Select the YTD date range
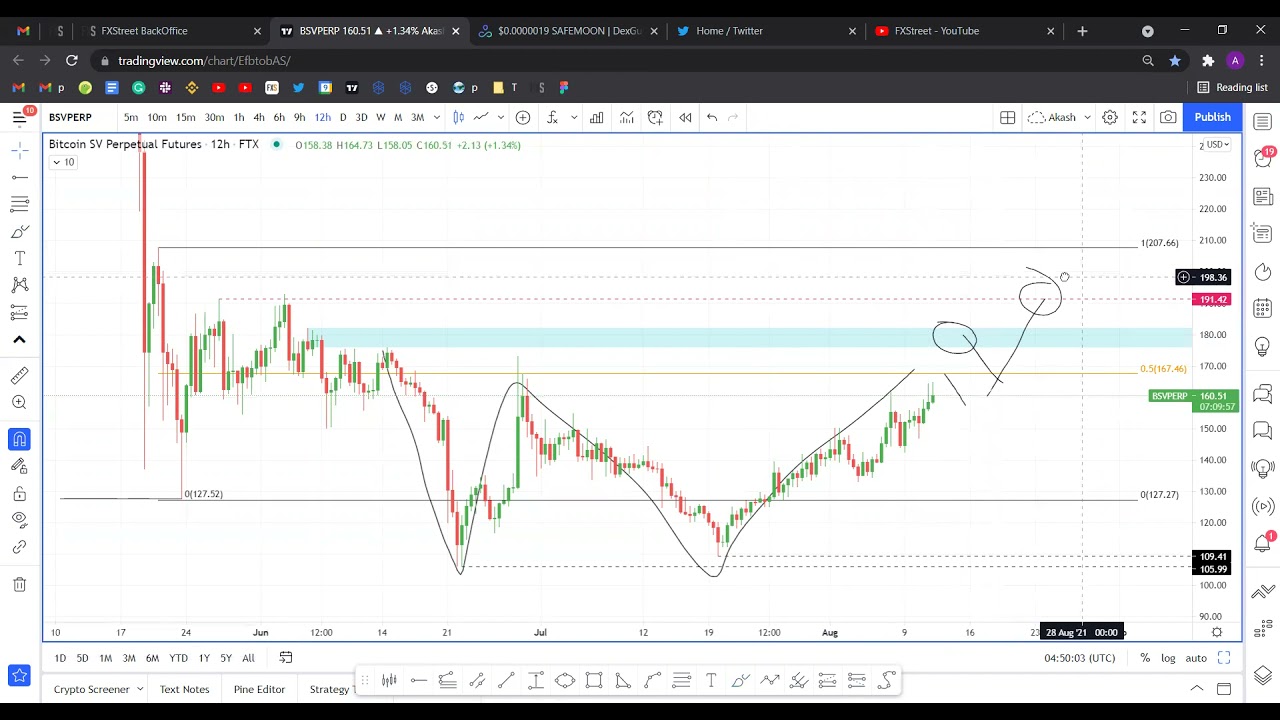The image size is (1280, 720). click(x=178, y=658)
